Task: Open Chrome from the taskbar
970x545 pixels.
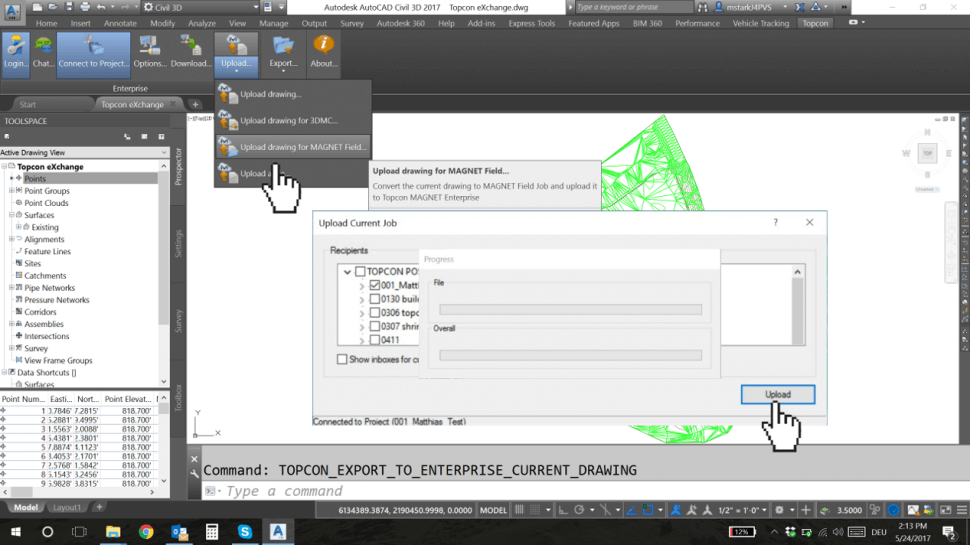Action: (146, 532)
